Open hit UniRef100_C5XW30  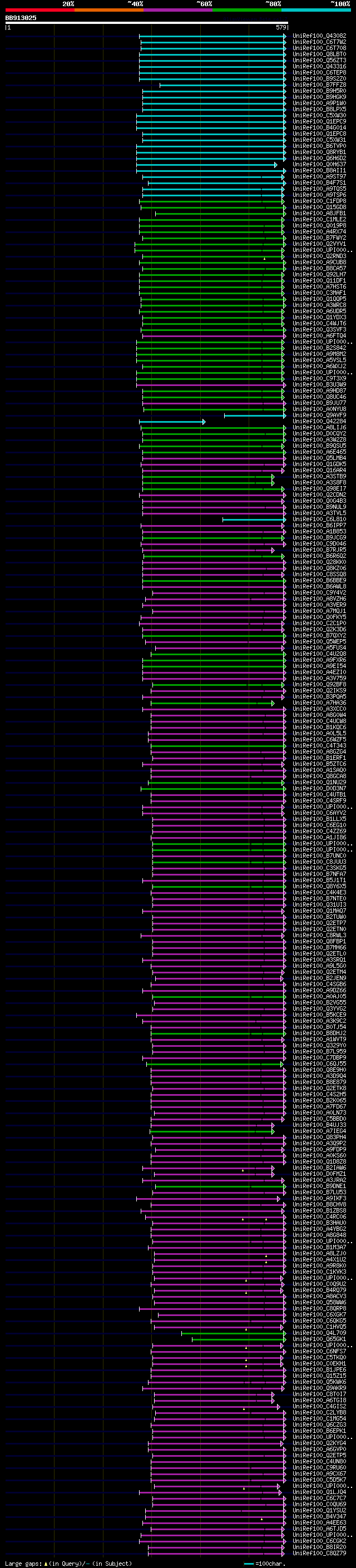click(x=319, y=115)
